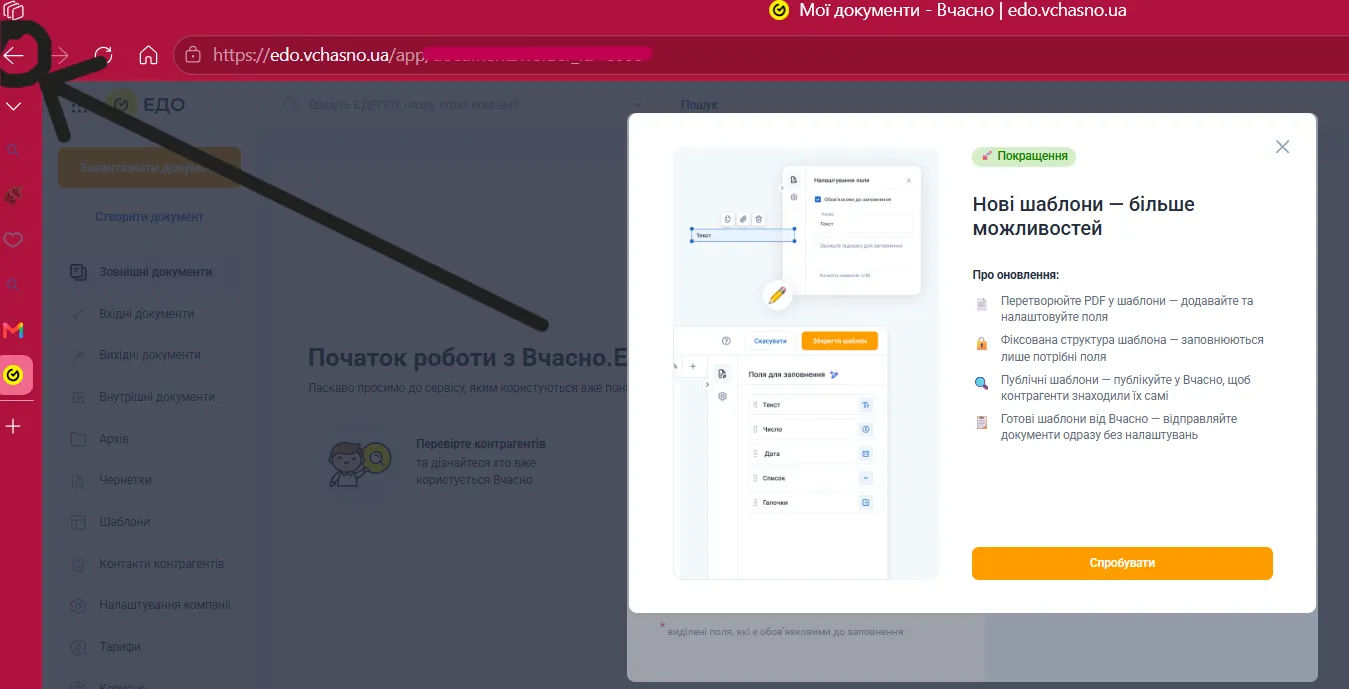This screenshot has width=1349, height=689.
Task: Open the tab stack icon at top-left corner
Action: pyautogui.click(x=14, y=11)
